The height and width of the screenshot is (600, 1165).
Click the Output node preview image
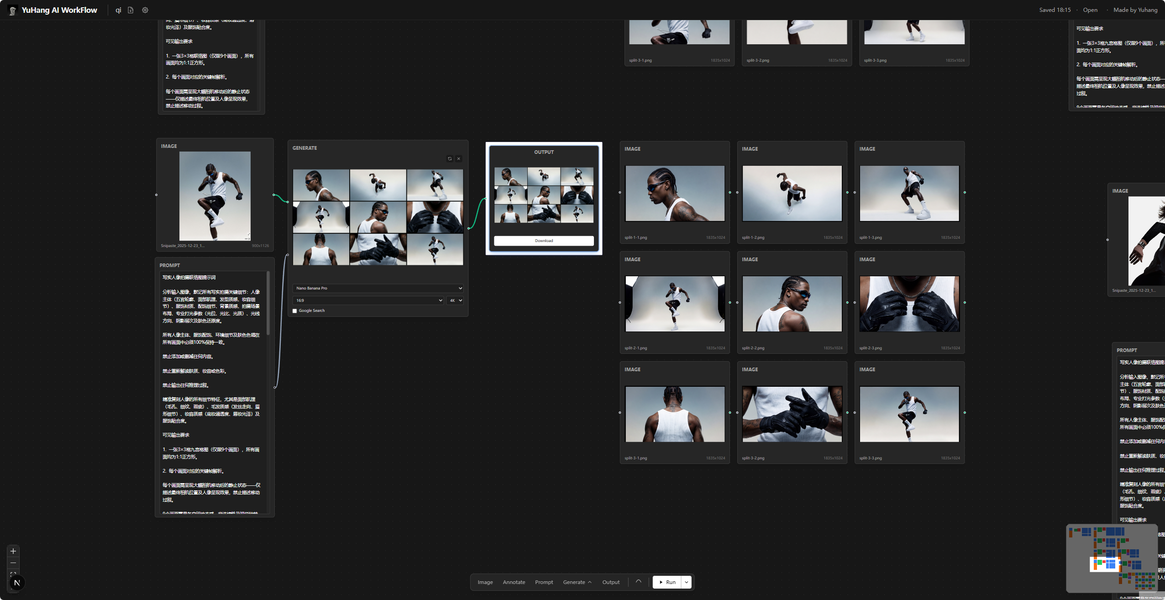pos(544,195)
